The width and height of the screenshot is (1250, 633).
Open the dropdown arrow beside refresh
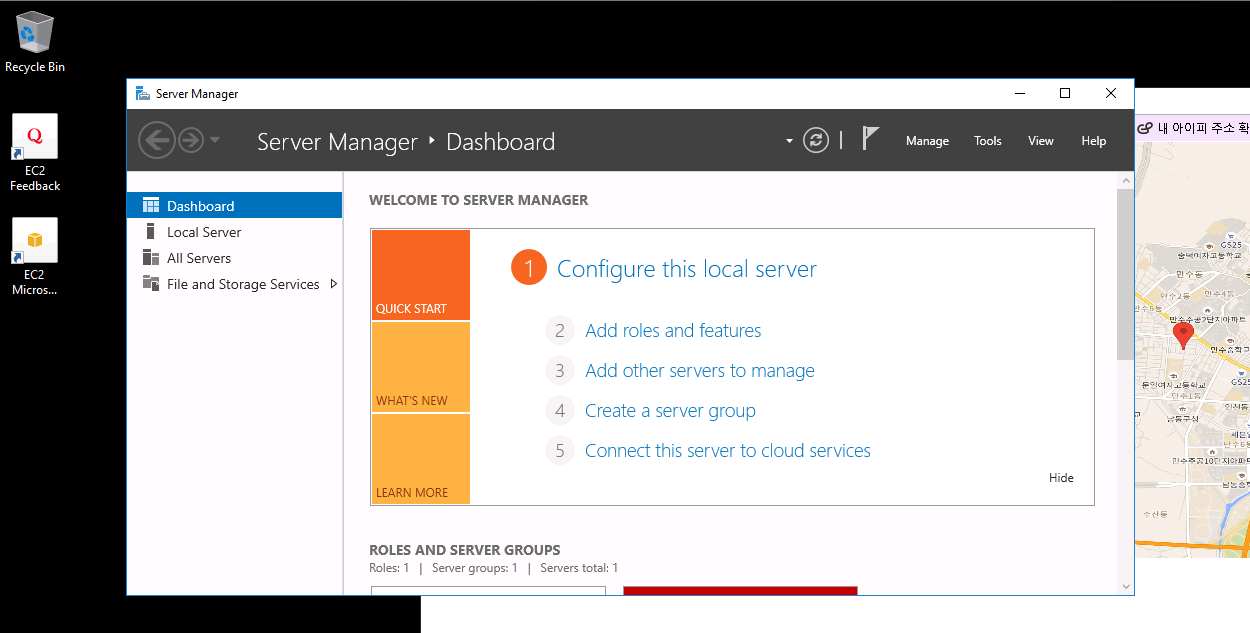coord(789,141)
